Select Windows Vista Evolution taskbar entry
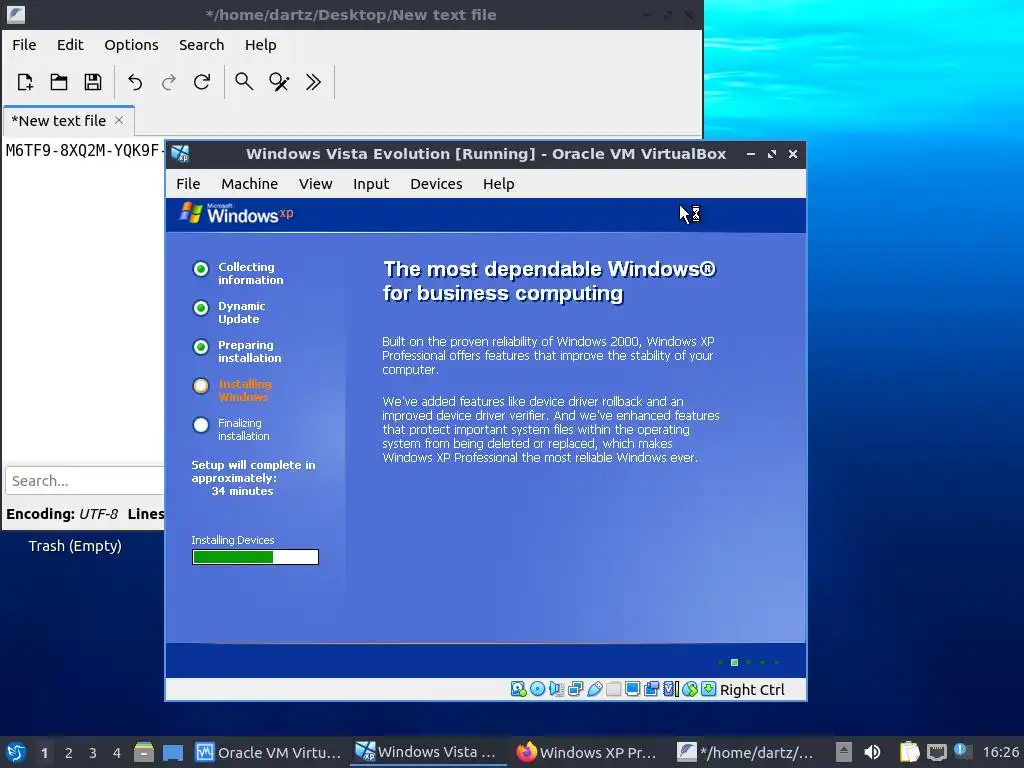Viewport: 1024px width, 768px height. click(427, 752)
